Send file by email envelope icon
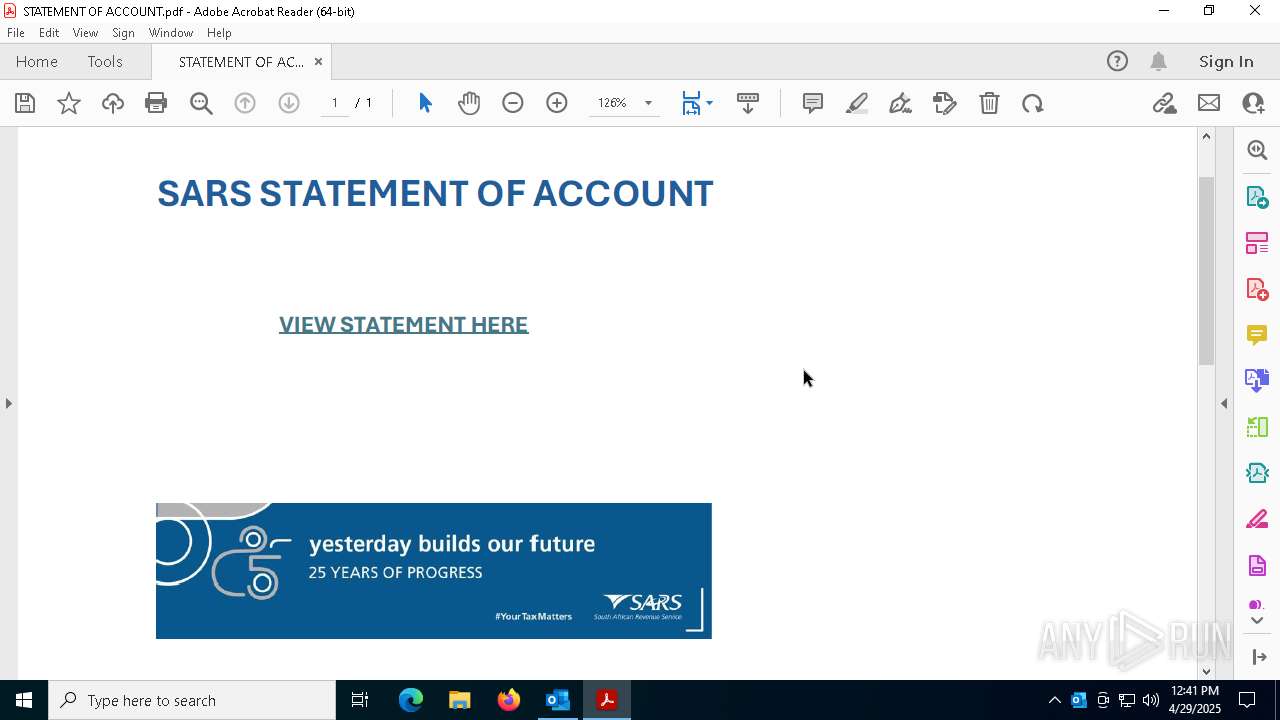 (x=1209, y=103)
